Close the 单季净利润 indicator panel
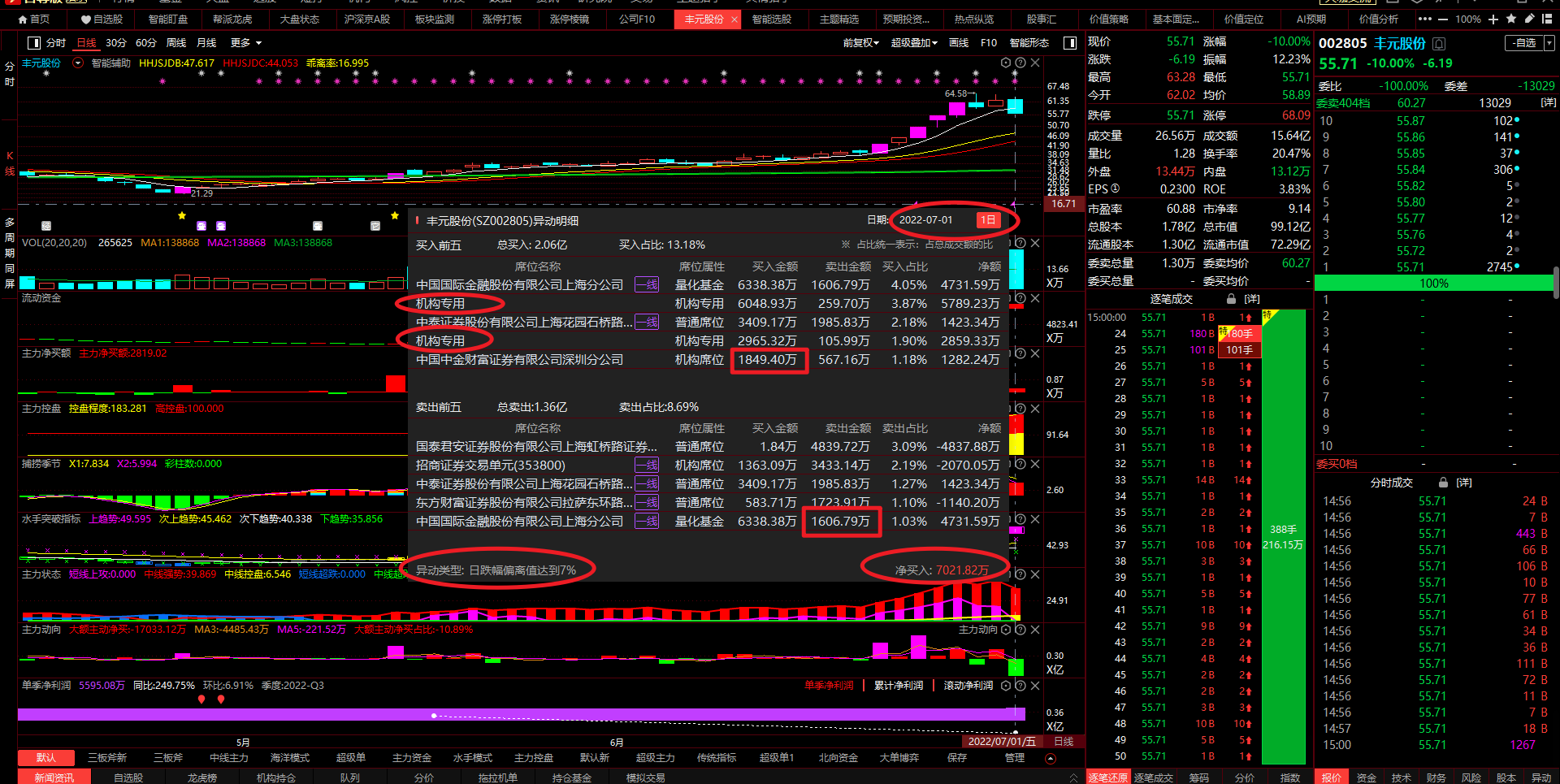The width and height of the screenshot is (1560, 784). pos(1035,686)
